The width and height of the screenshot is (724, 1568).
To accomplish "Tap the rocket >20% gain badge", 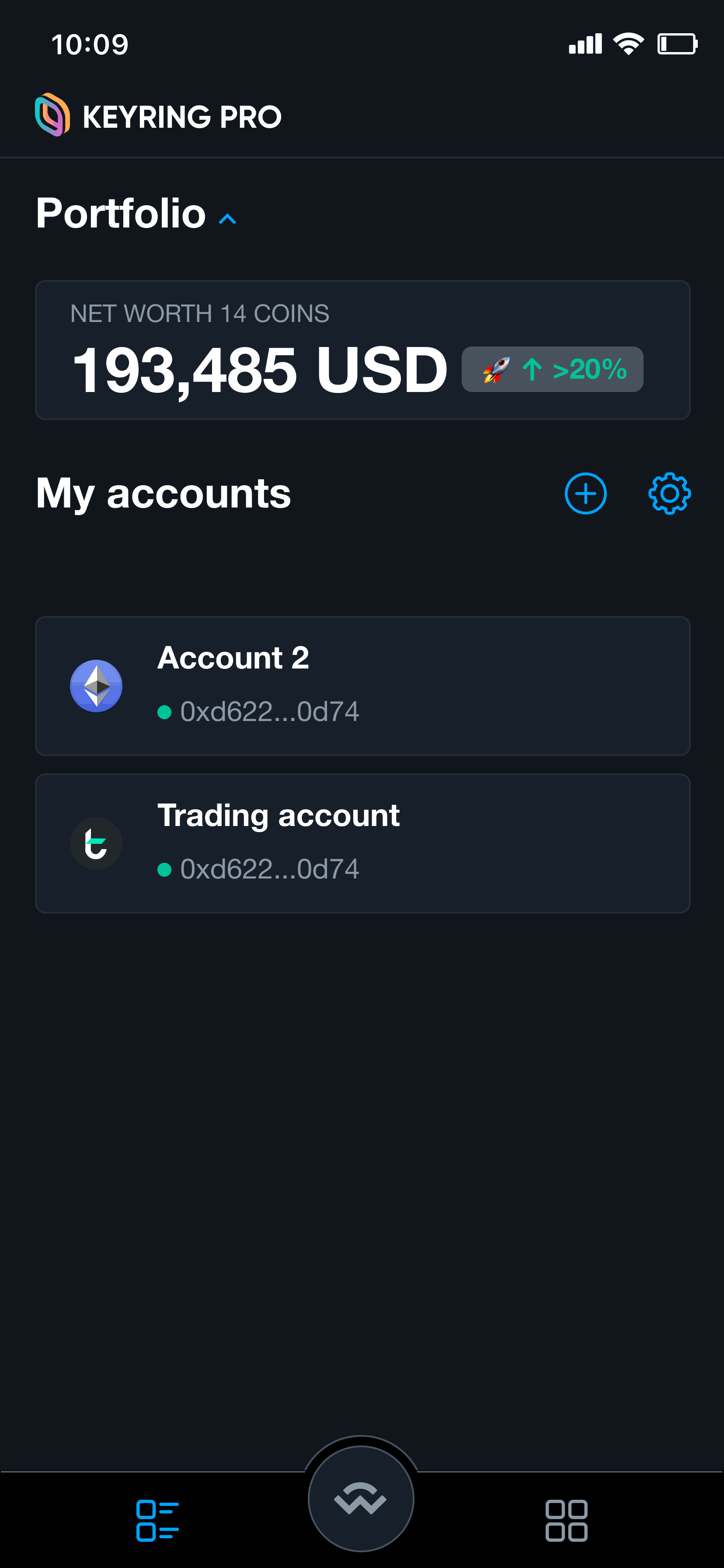I will (x=553, y=370).
